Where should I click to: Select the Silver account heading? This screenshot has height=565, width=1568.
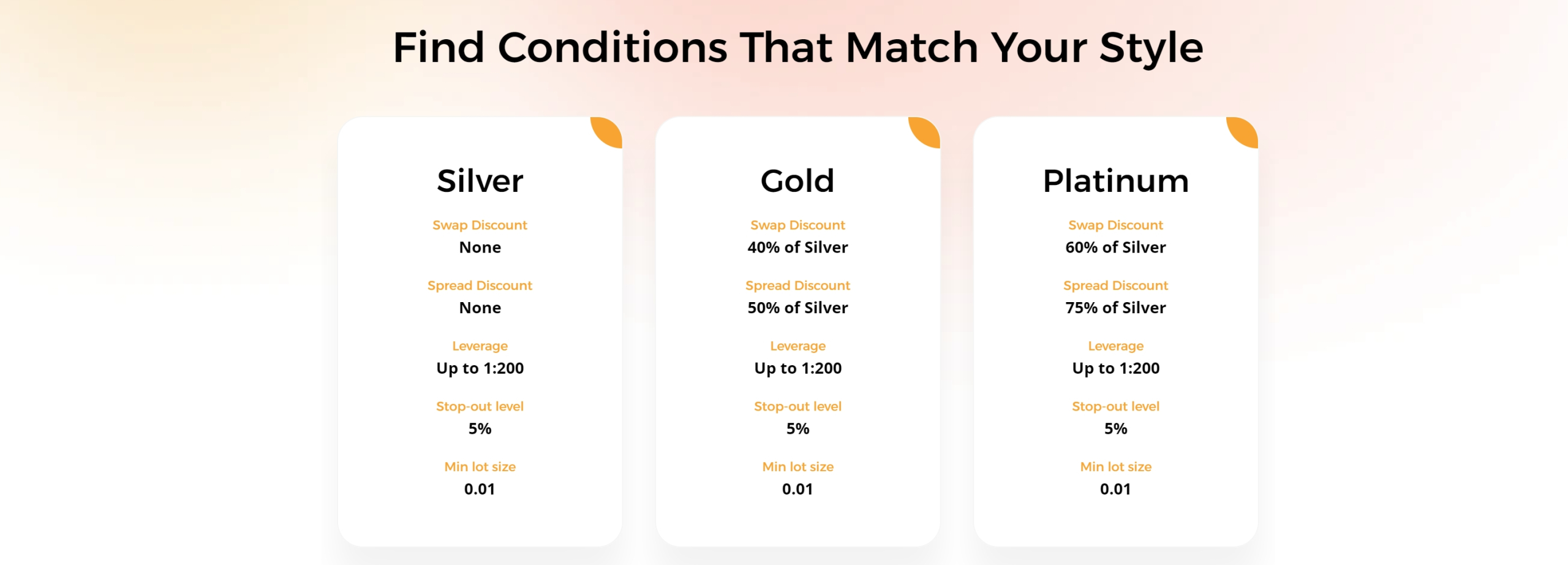coord(480,181)
